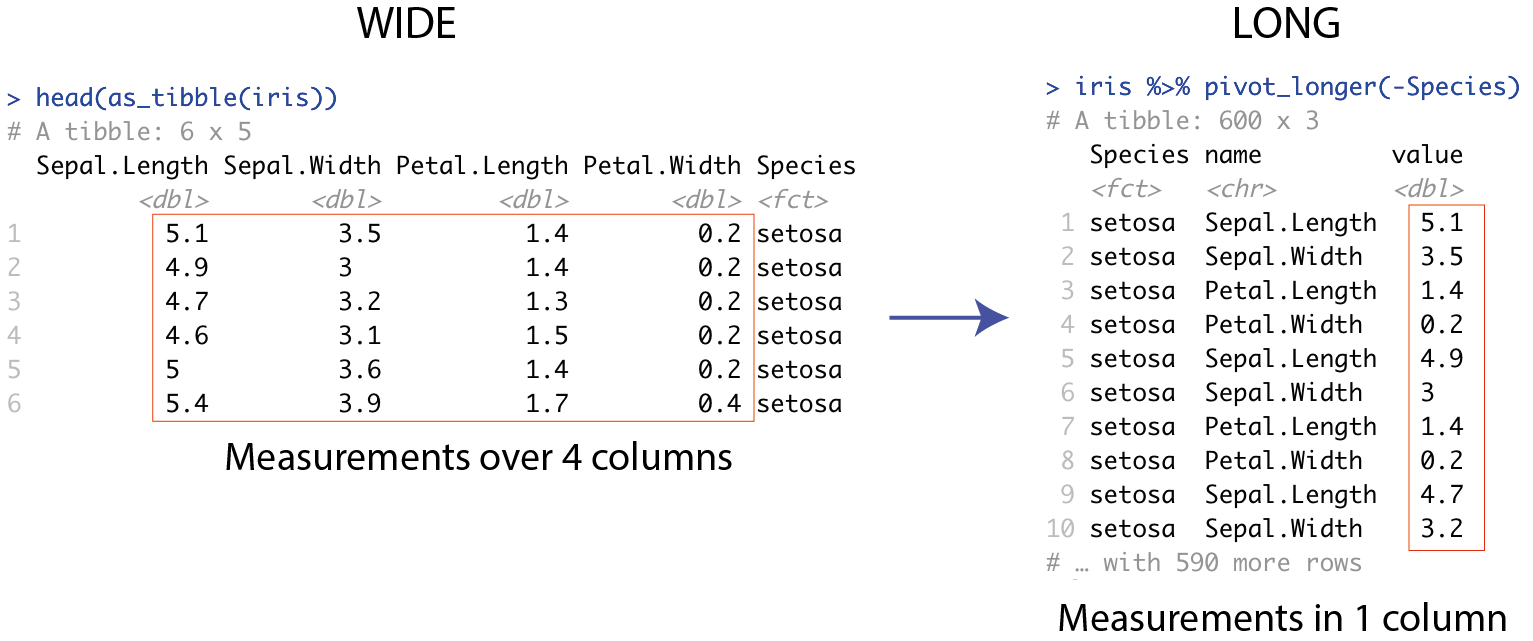Click the Species column header in wide table

pos(806,166)
